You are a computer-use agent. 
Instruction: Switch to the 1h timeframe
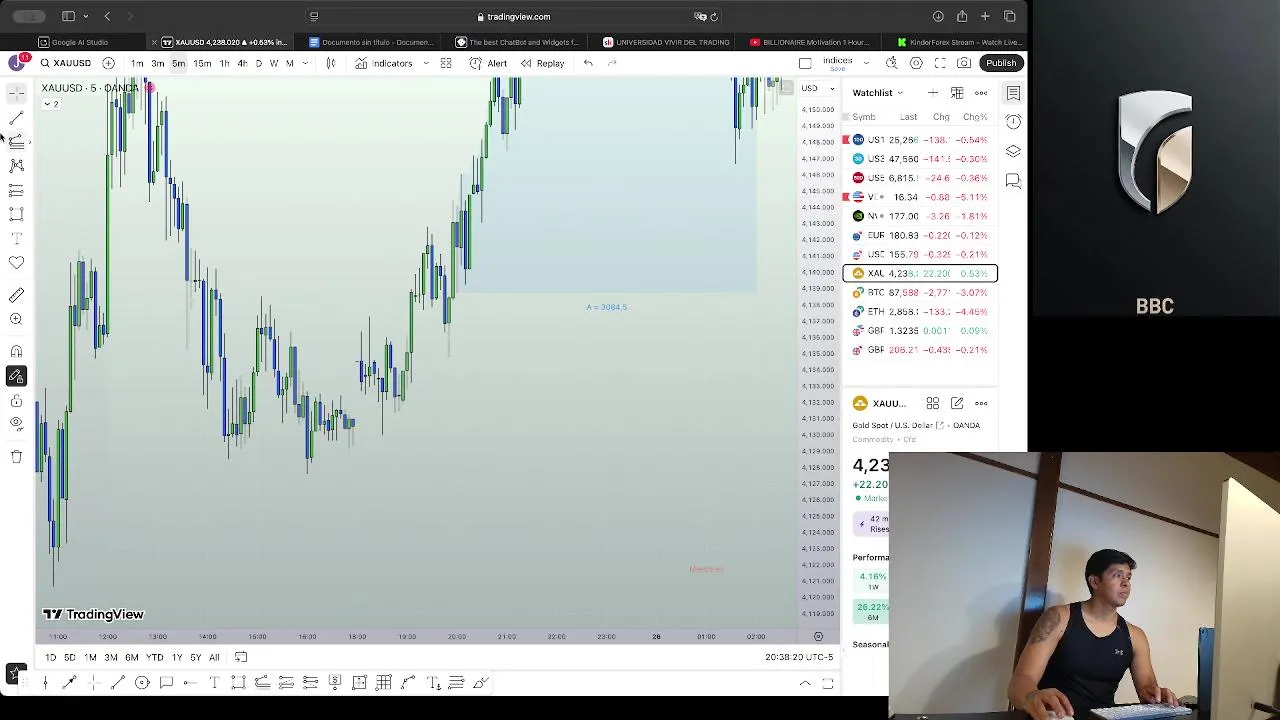point(224,63)
